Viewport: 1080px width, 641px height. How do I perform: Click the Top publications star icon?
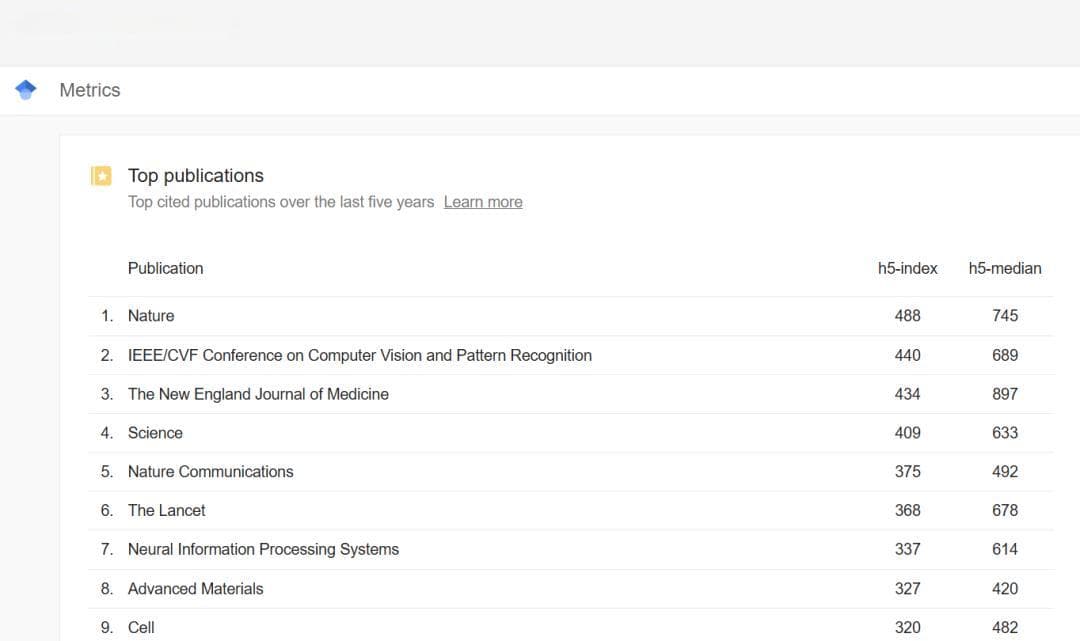[x=101, y=176]
